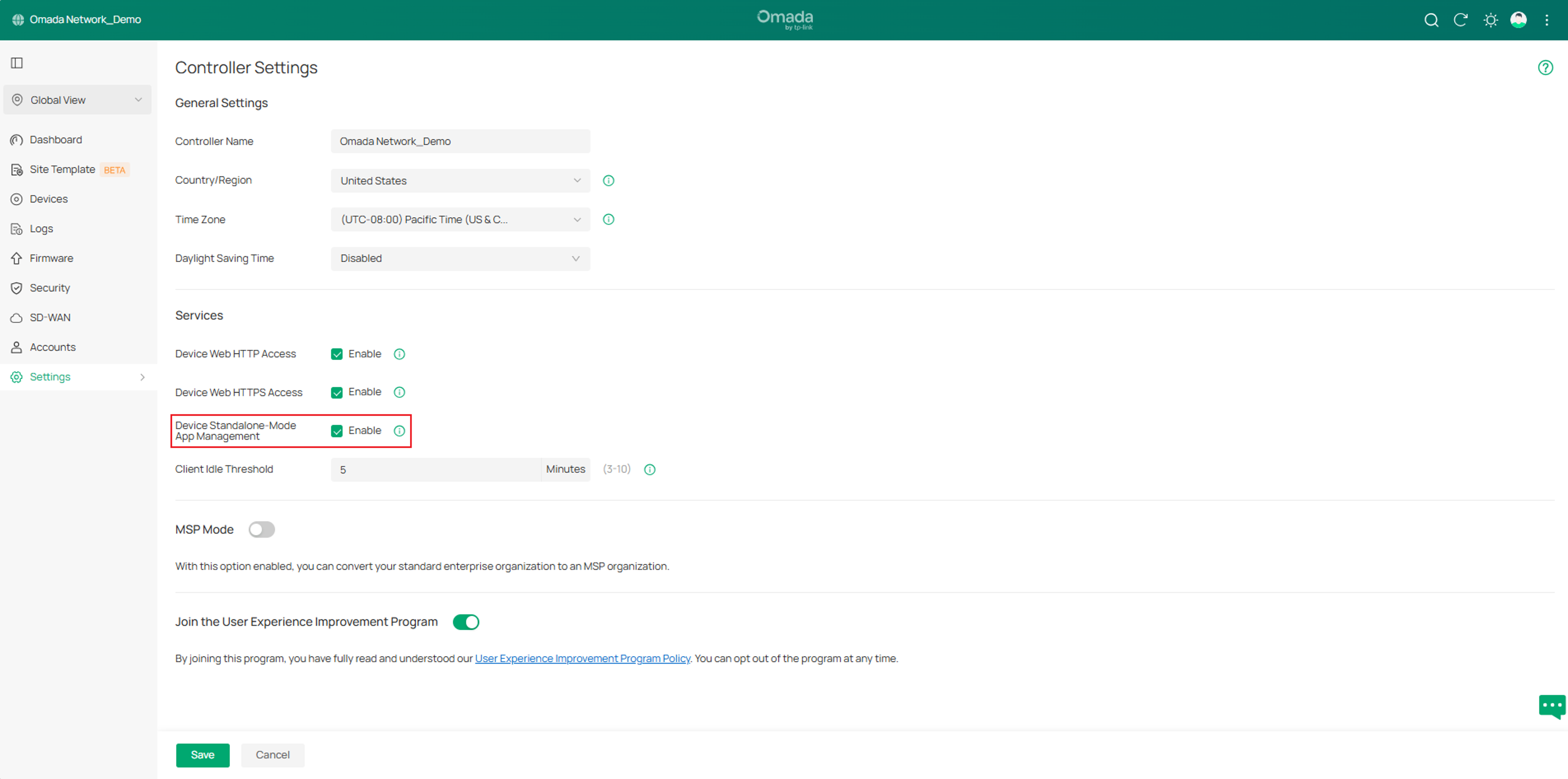
Task: Open the vertical three-dot more menu
Action: (1547, 20)
